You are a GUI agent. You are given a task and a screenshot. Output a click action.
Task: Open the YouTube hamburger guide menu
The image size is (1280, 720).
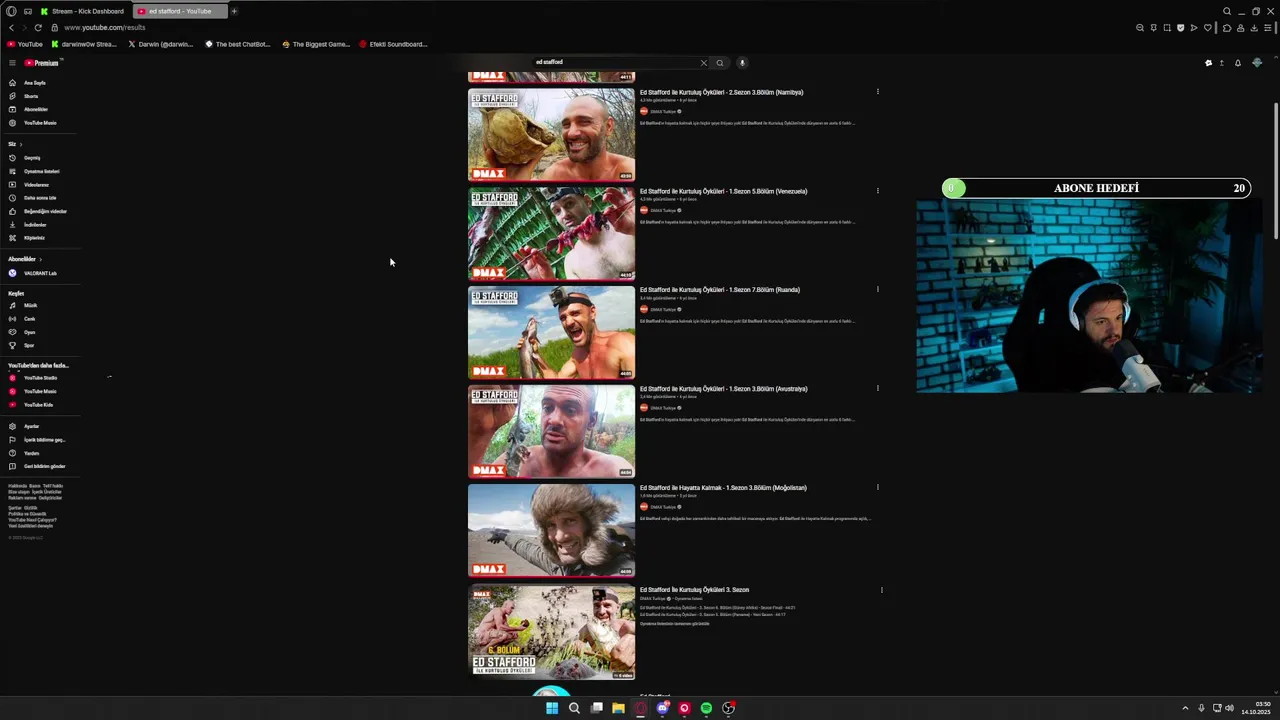click(12, 63)
